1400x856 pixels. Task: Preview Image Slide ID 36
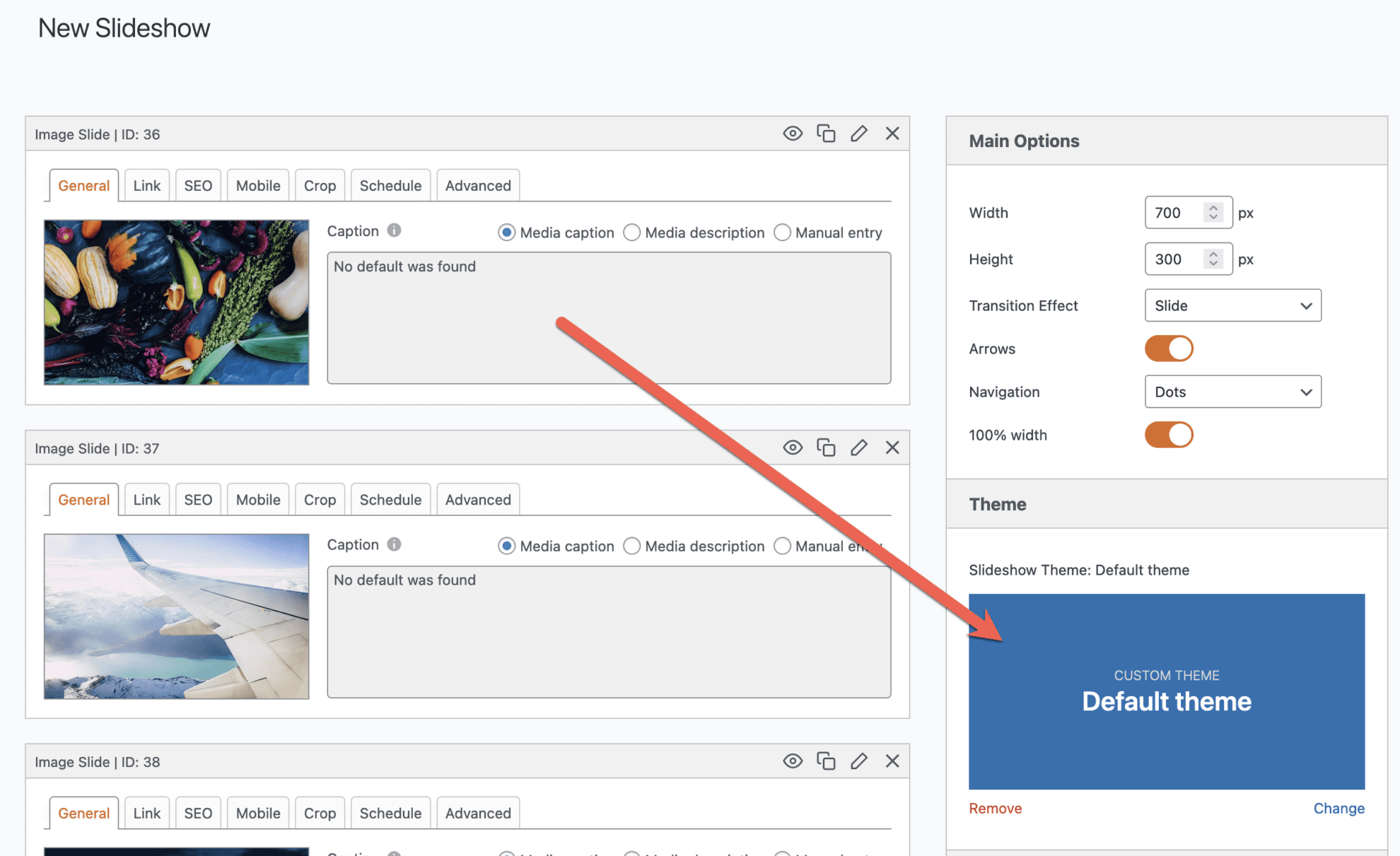click(793, 133)
